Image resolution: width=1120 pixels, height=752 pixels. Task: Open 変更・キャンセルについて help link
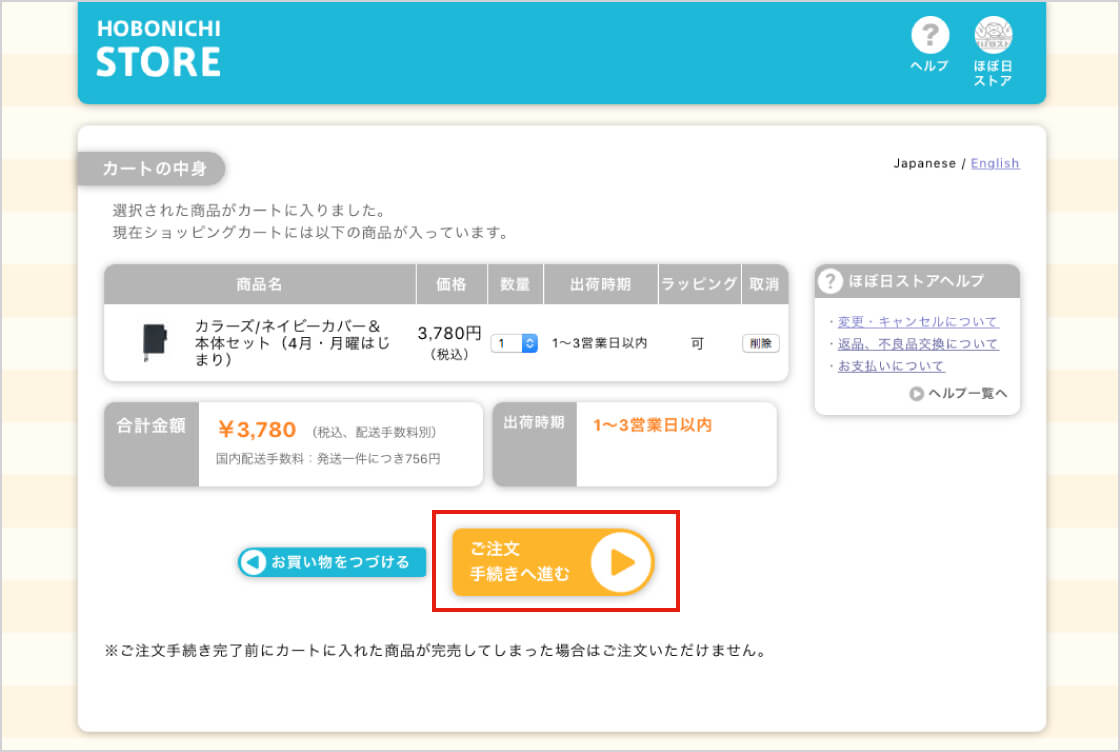pyautogui.click(x=918, y=322)
